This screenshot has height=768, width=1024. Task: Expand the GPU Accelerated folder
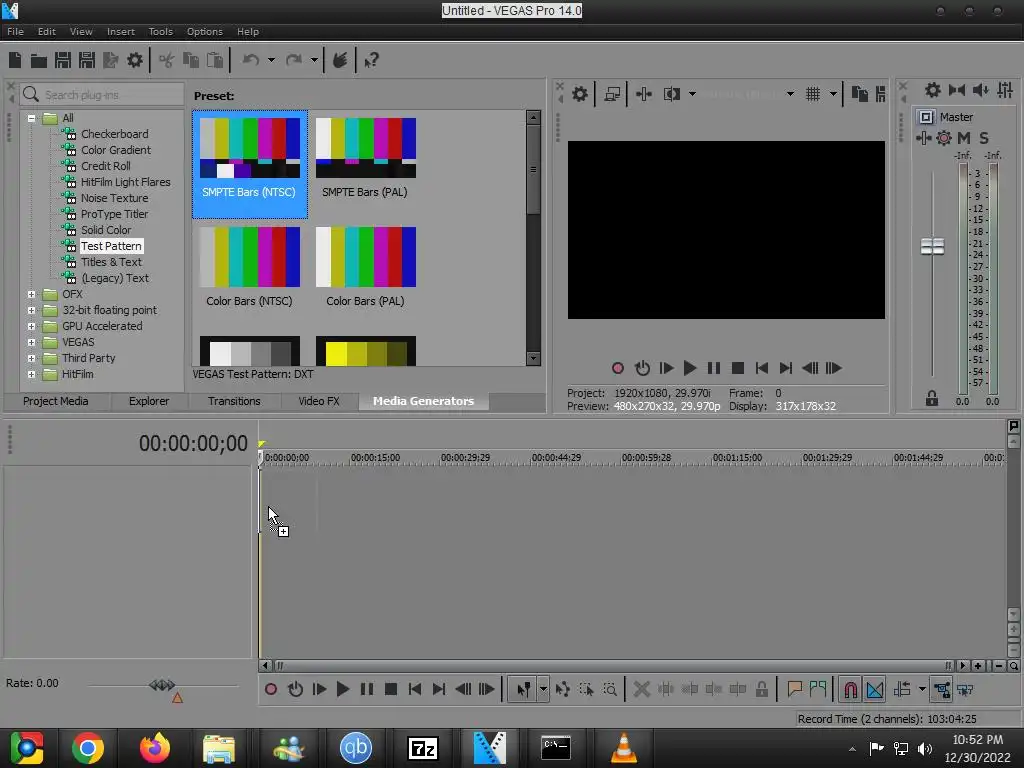pos(31,327)
